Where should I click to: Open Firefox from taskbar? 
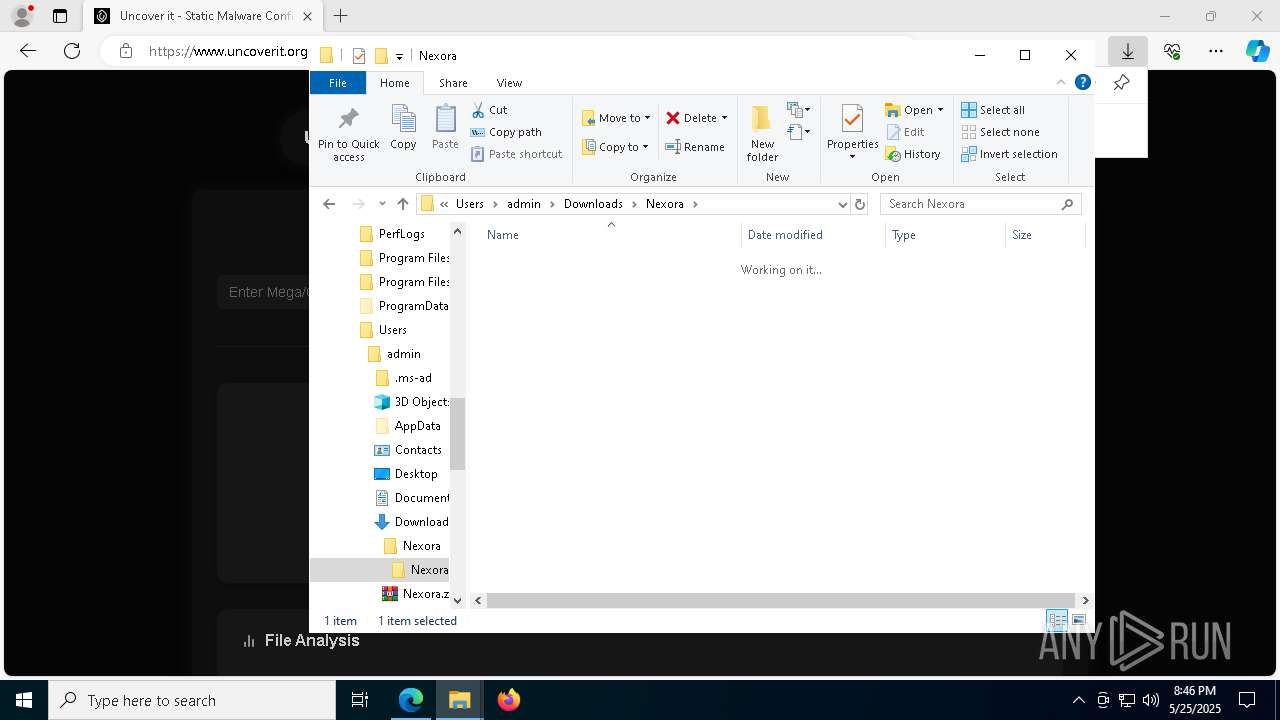508,700
